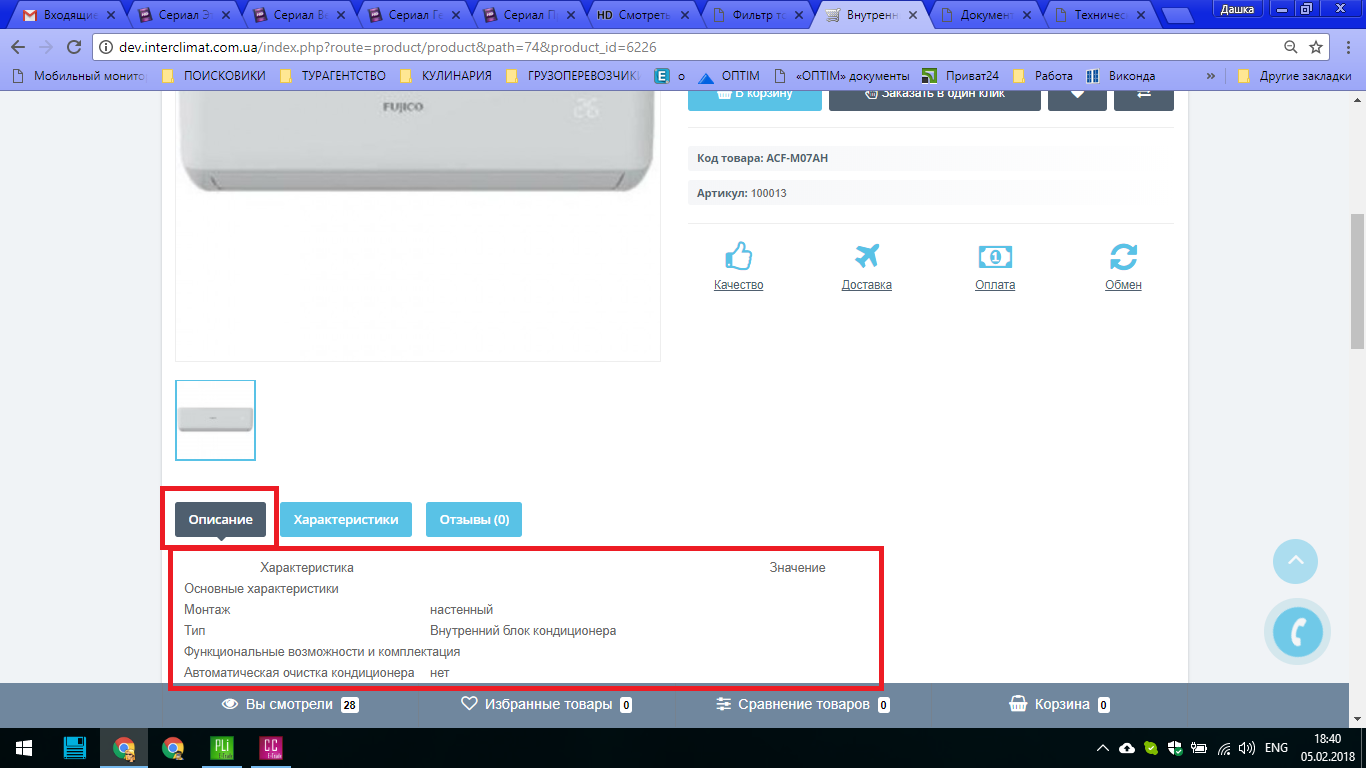Image resolution: width=1366 pixels, height=768 pixels.
Task: Switch to the Описание product tab
Action: pyautogui.click(x=221, y=519)
